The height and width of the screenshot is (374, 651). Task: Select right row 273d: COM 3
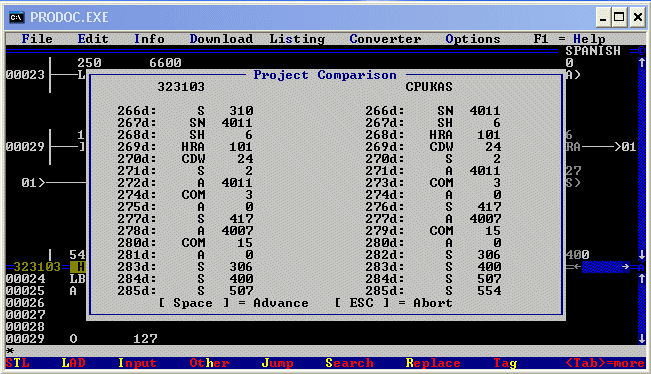click(x=433, y=183)
